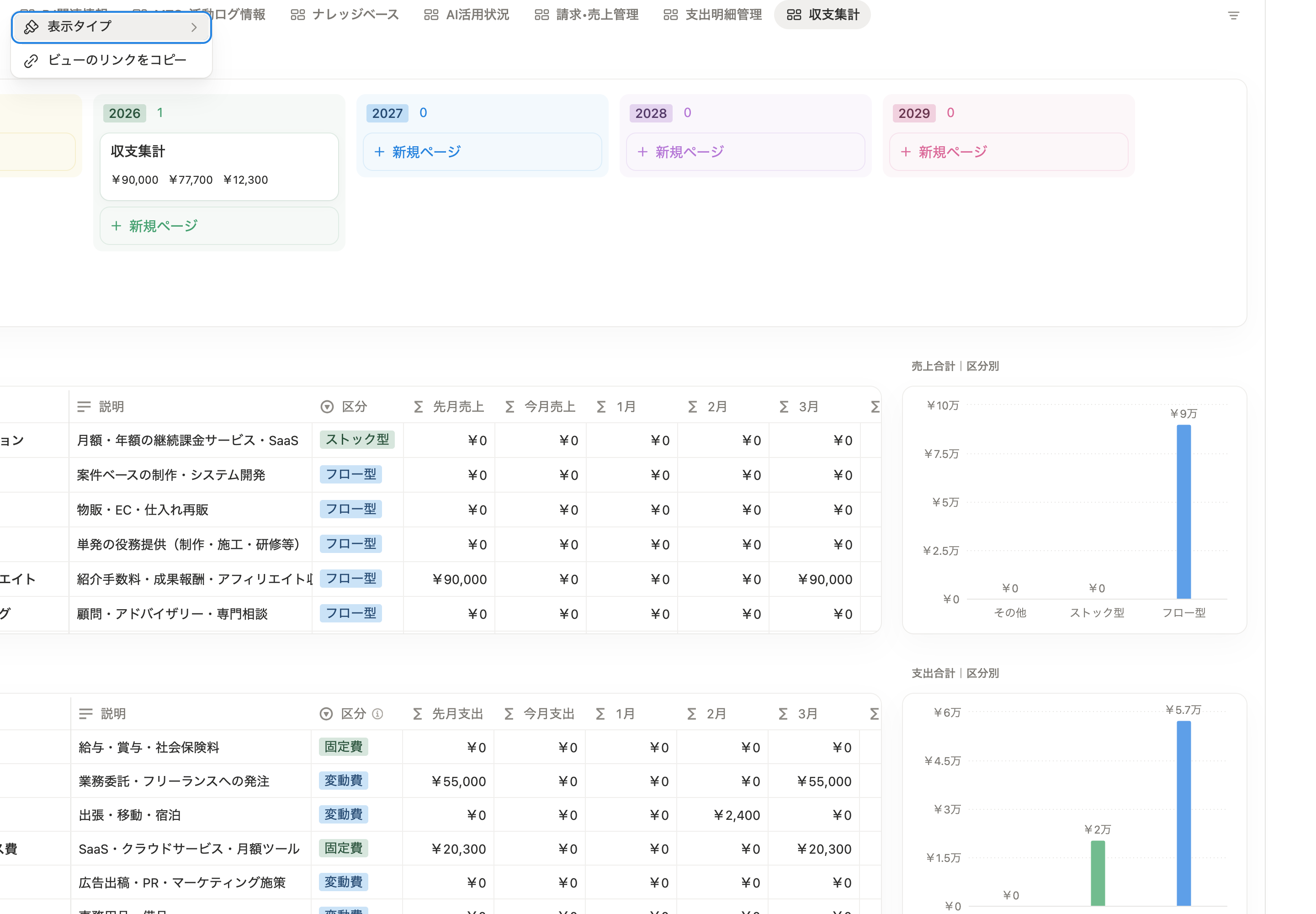Click the 売上合計｜区分別 chart title
1316x914 pixels.
click(x=955, y=366)
